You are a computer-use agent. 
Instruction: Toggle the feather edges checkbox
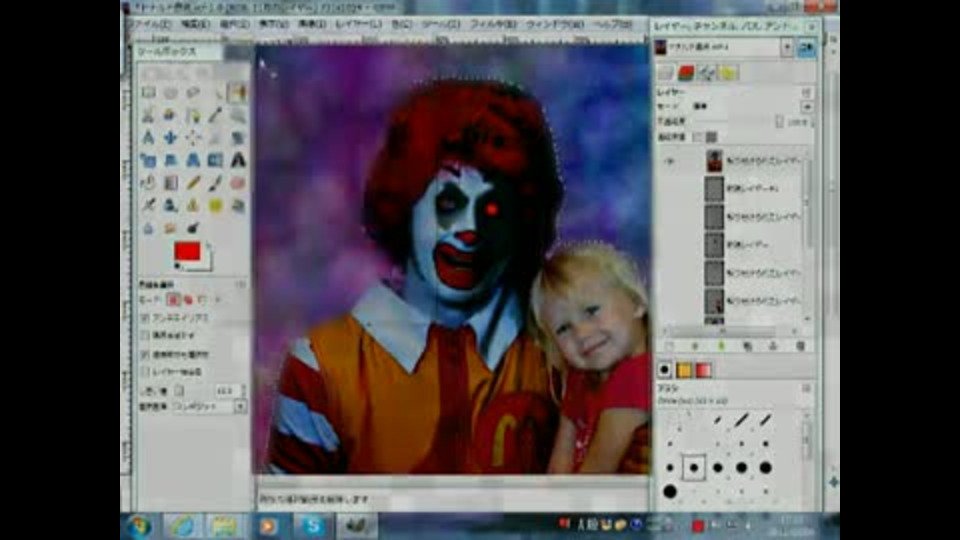click(145, 336)
